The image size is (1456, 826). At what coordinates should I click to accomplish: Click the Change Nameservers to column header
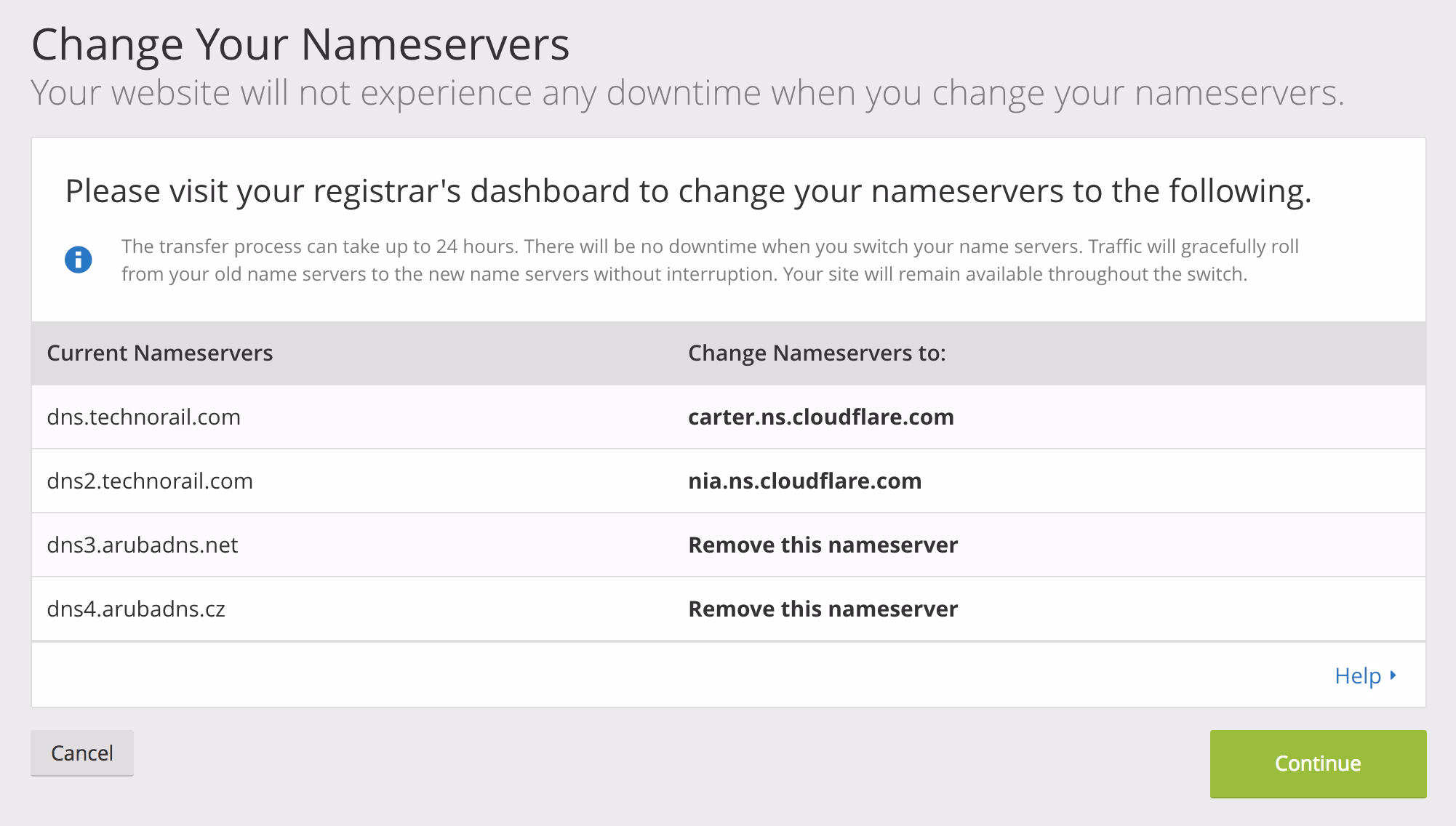(816, 353)
